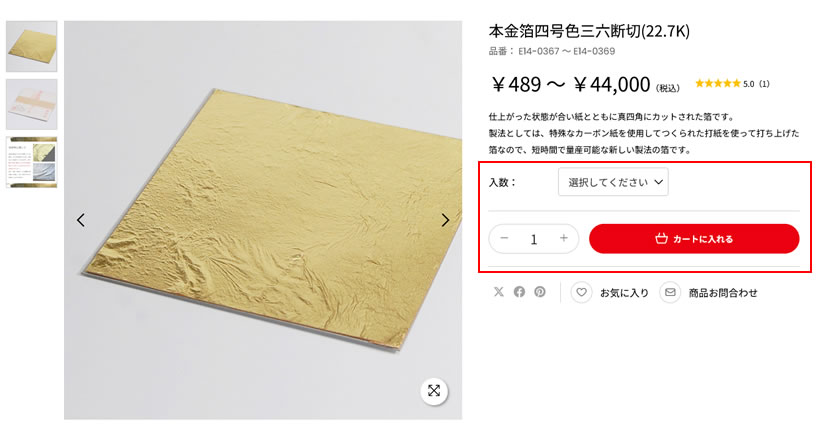Screen dimensions: 830x445
Task: Click the dropdown chevron beside 選択してください
Action: click(x=658, y=182)
